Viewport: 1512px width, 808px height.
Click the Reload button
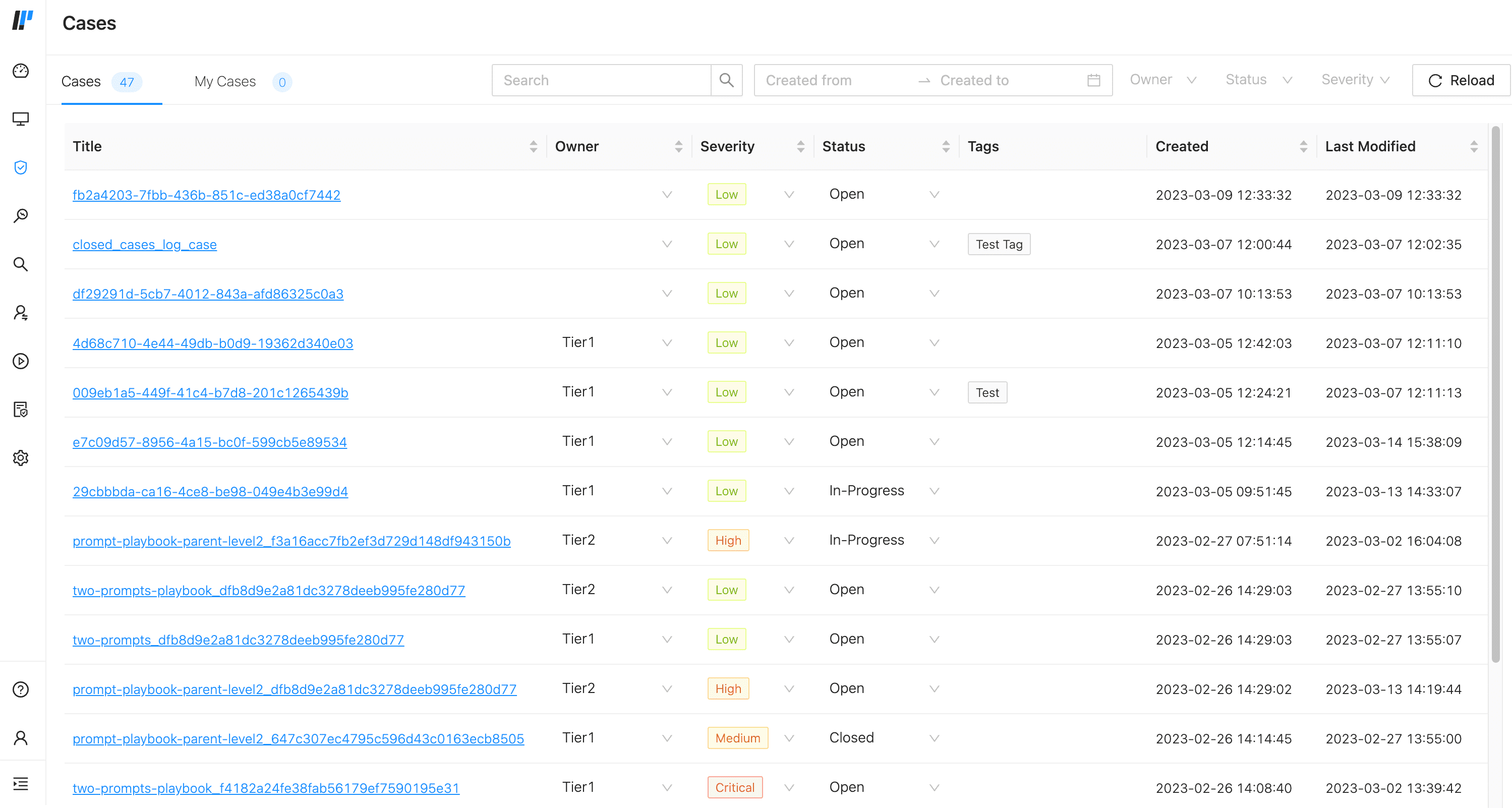click(1461, 80)
